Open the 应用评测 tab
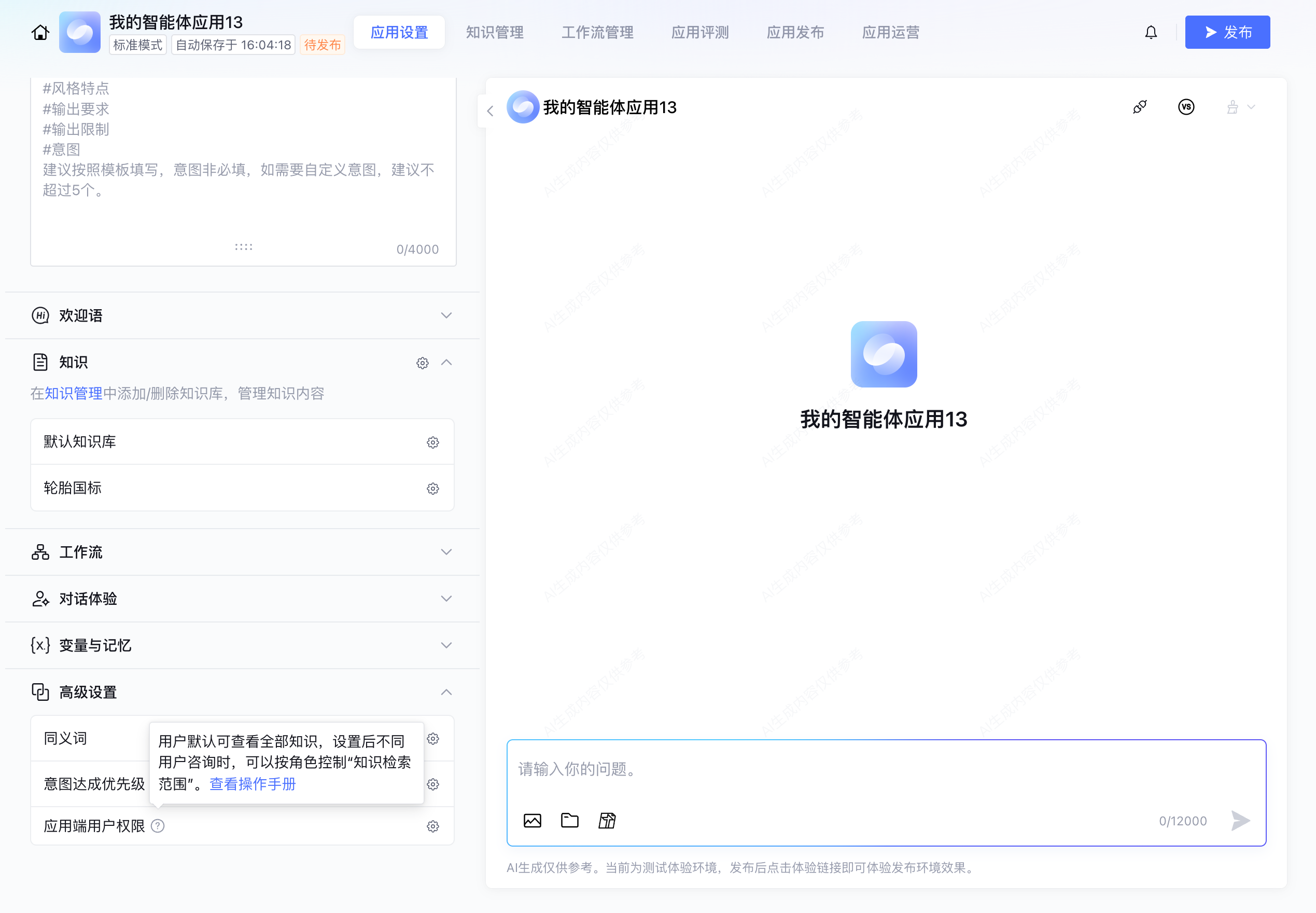Screen dimensions: 1316x913 pyautogui.click(x=699, y=33)
